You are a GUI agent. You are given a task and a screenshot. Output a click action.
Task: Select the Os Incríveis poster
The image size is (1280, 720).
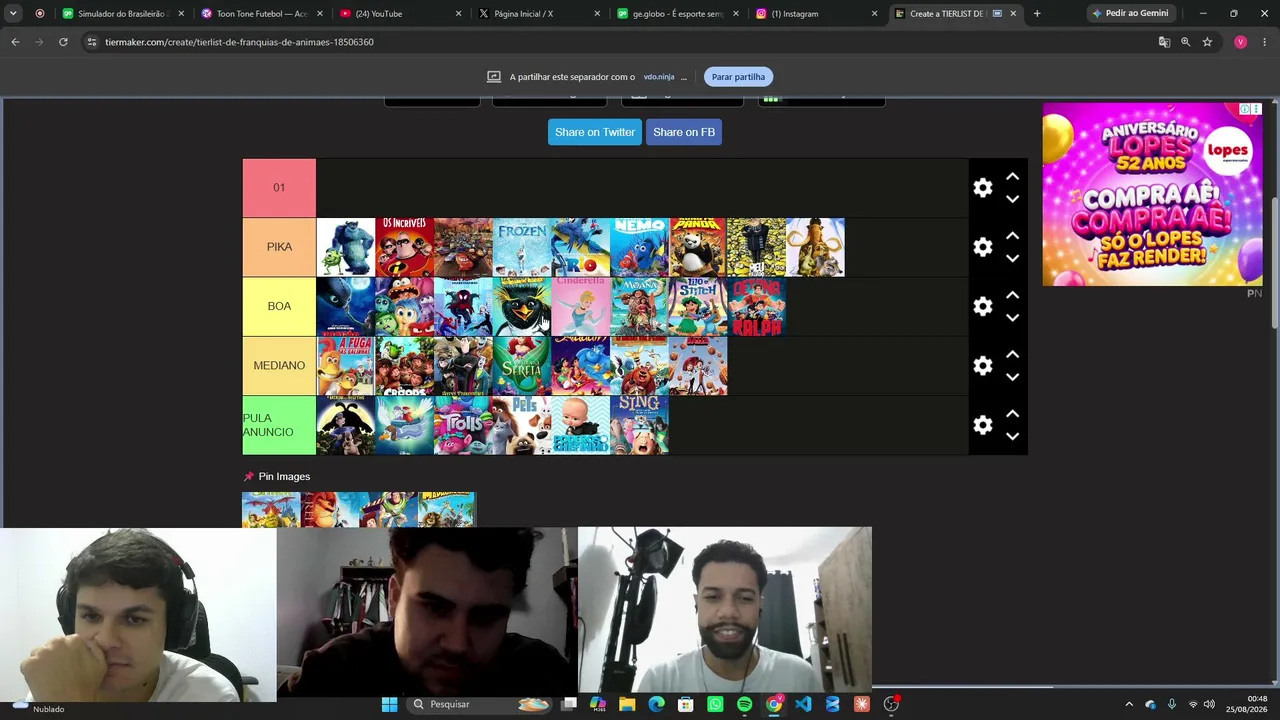click(x=404, y=247)
